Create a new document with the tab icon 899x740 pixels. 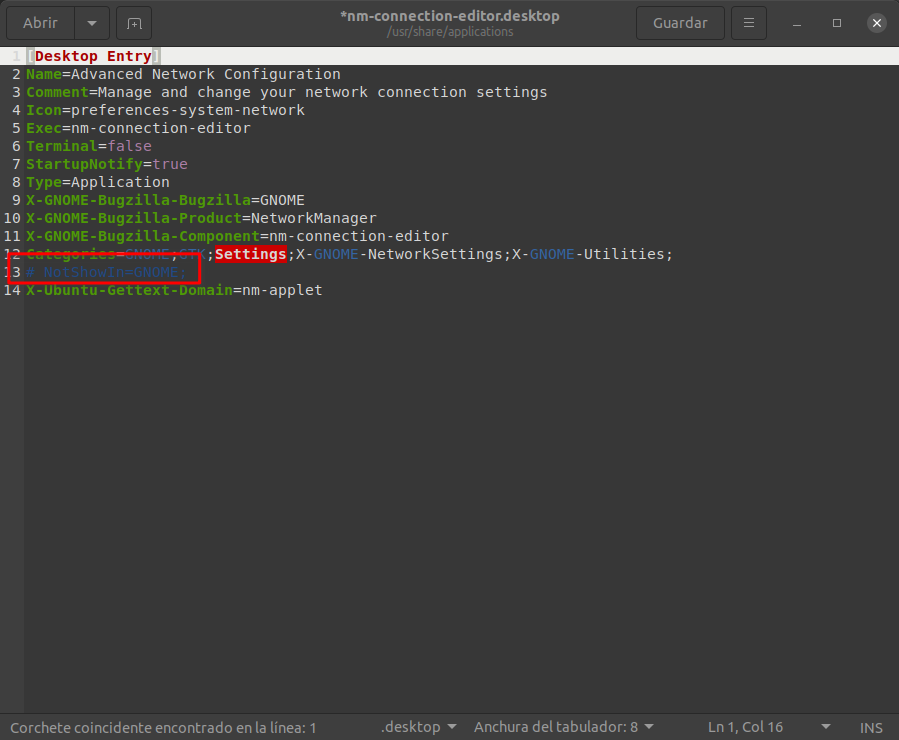pos(134,23)
